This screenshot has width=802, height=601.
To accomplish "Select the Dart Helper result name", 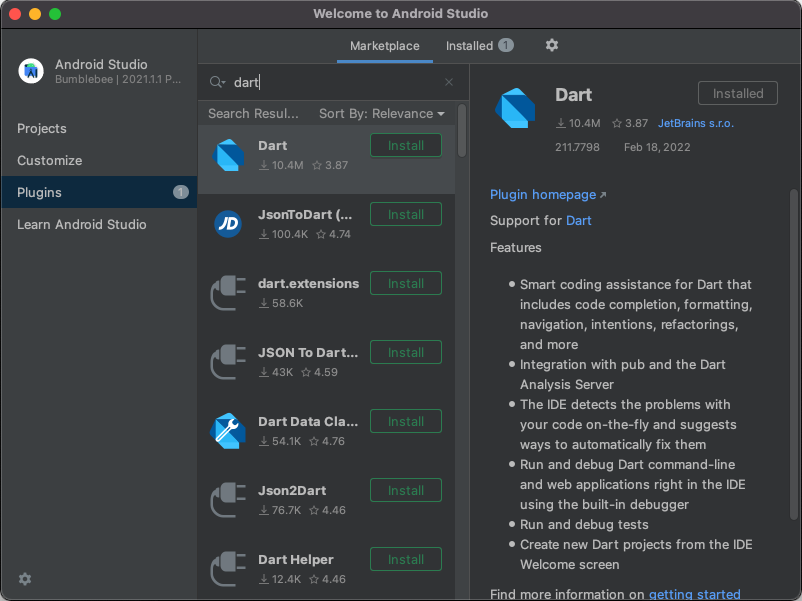I will point(296,560).
